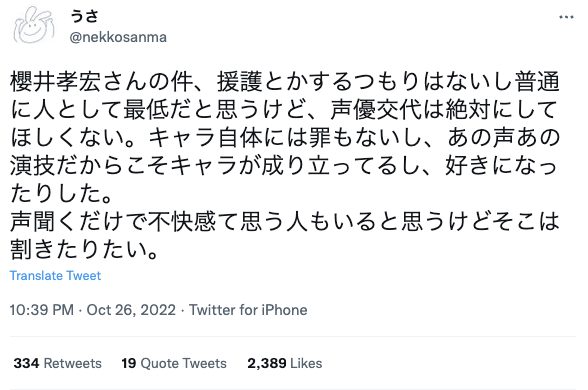588x390 pixels.
Task: View the 19 Quote Tweets
Action: (x=174, y=363)
